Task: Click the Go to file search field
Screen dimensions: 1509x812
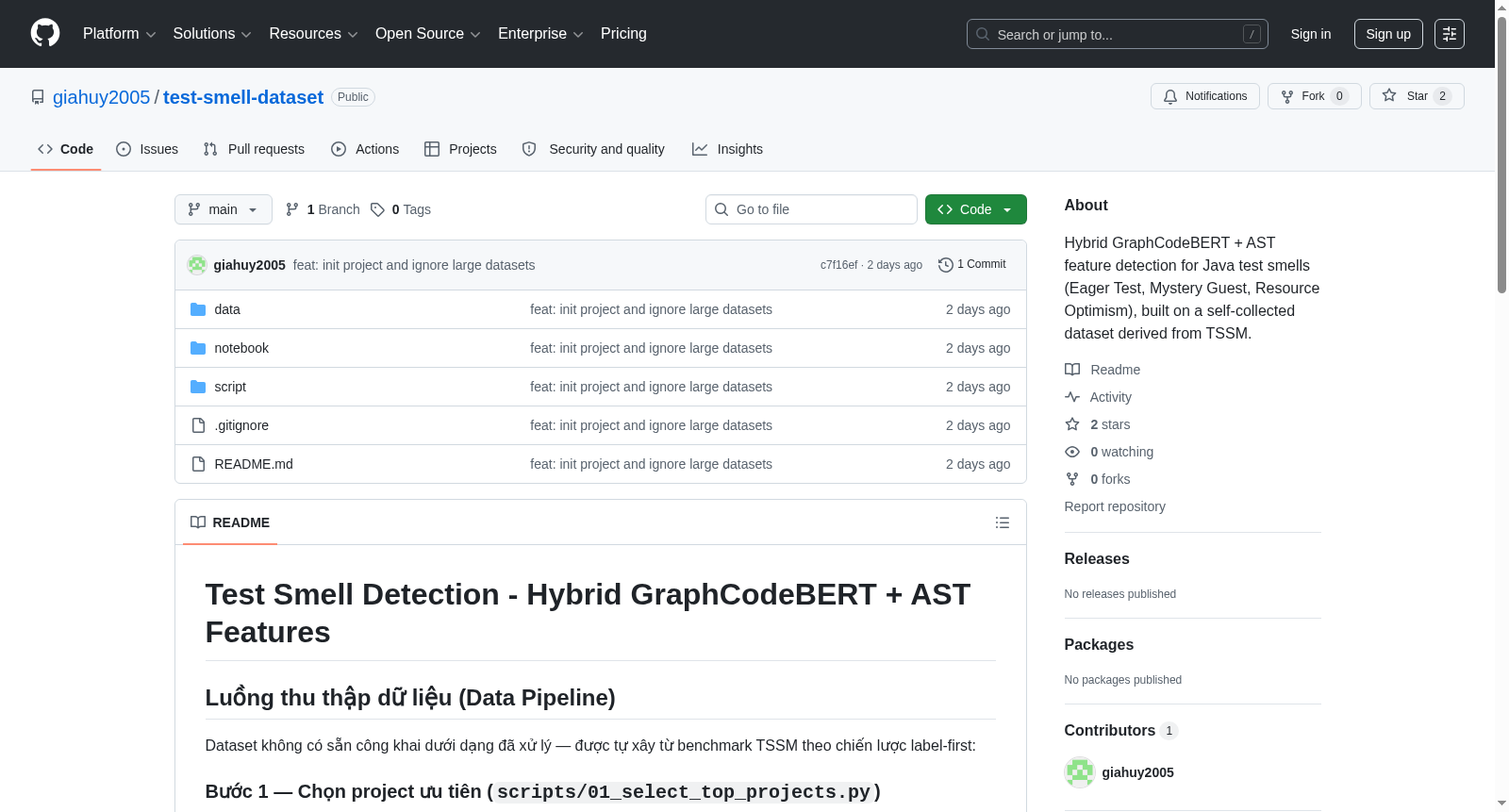Action: coord(811,209)
